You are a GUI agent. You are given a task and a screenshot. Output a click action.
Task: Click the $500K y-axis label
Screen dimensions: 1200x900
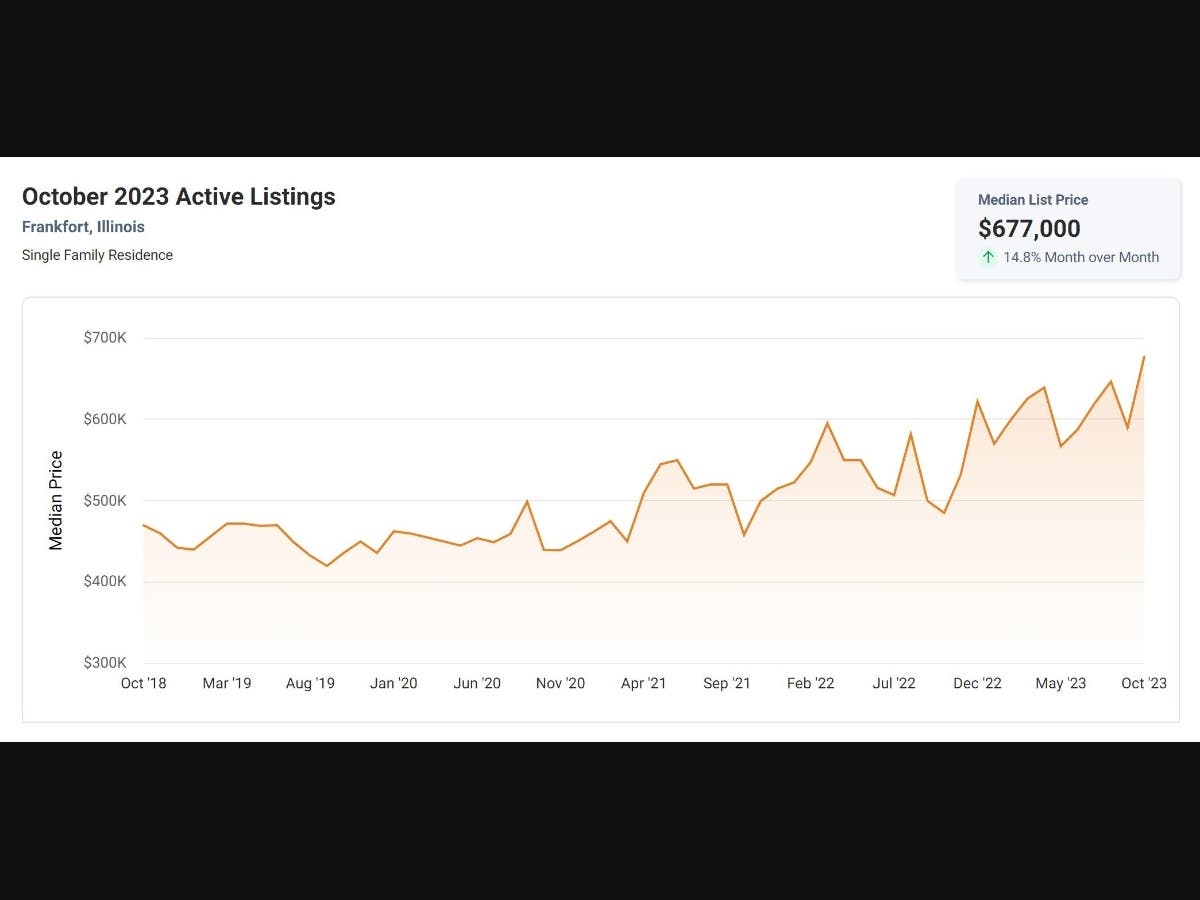click(x=105, y=500)
